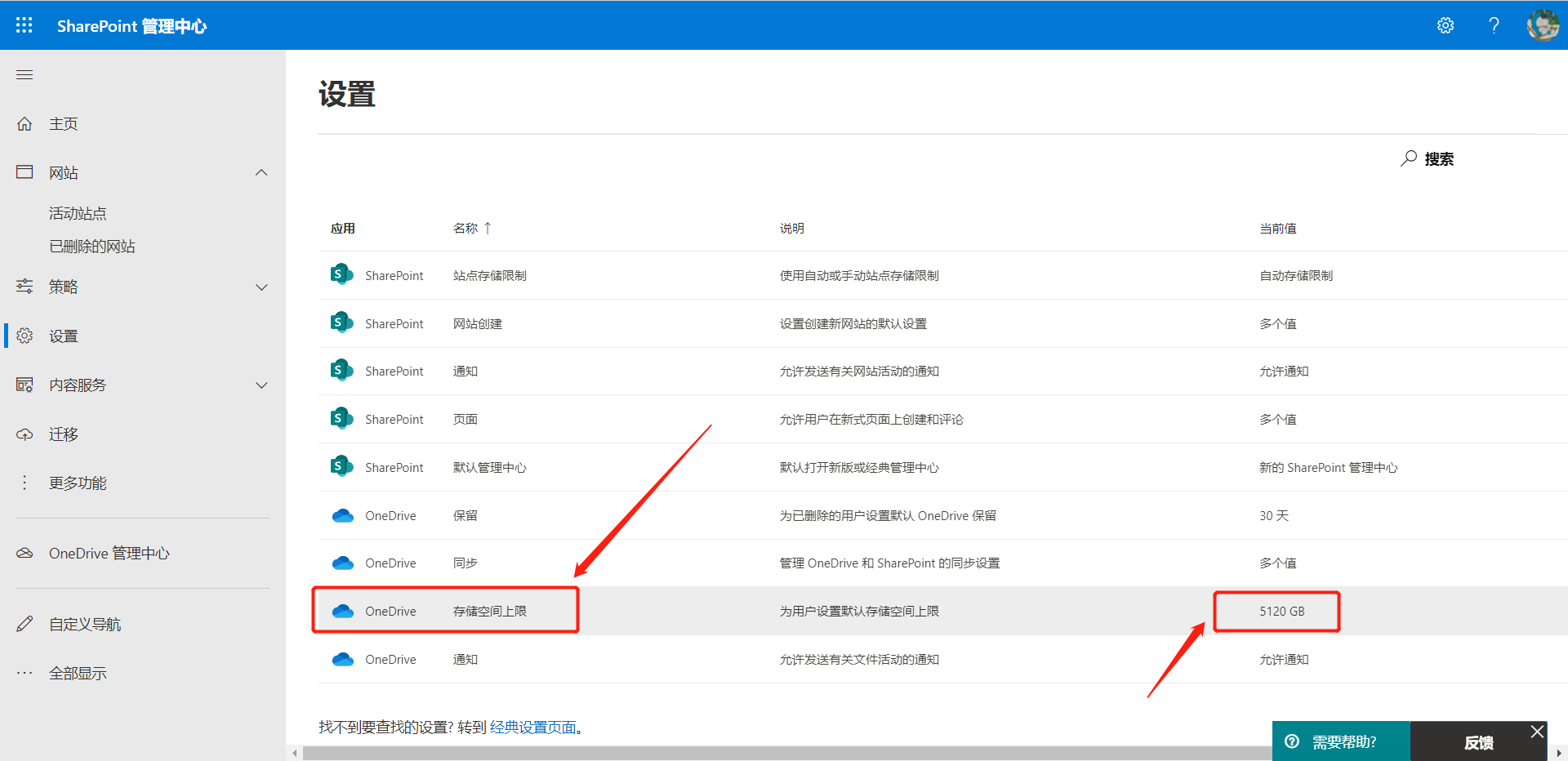The image size is (1568, 761).
Task: Click the scrollbar left arrow
Action: tap(295, 754)
